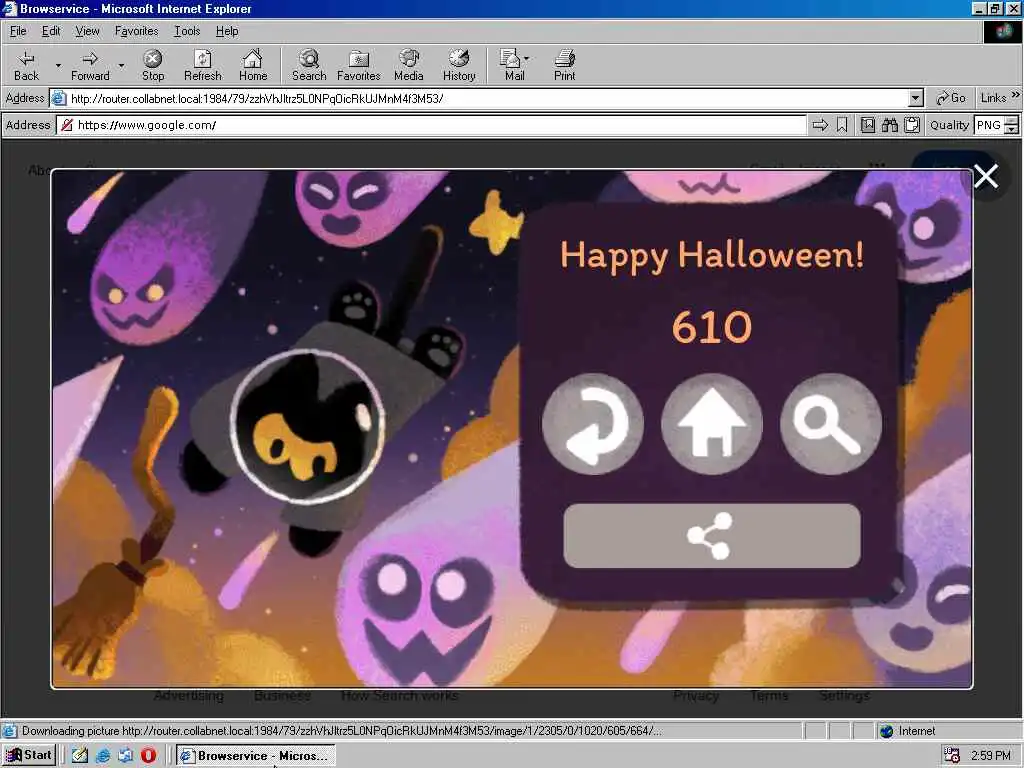Open the Back button history dropdown arrow

click(57, 66)
